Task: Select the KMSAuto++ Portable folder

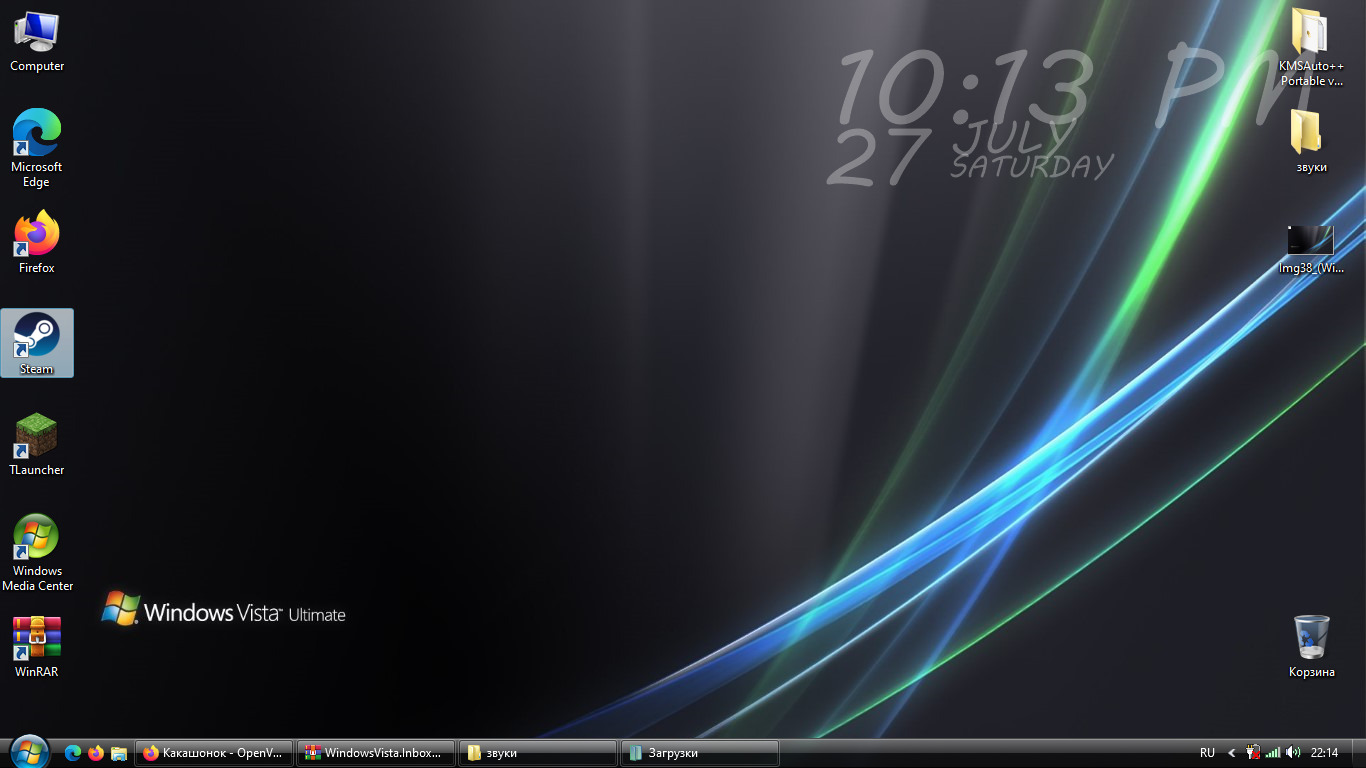Action: tap(1311, 48)
